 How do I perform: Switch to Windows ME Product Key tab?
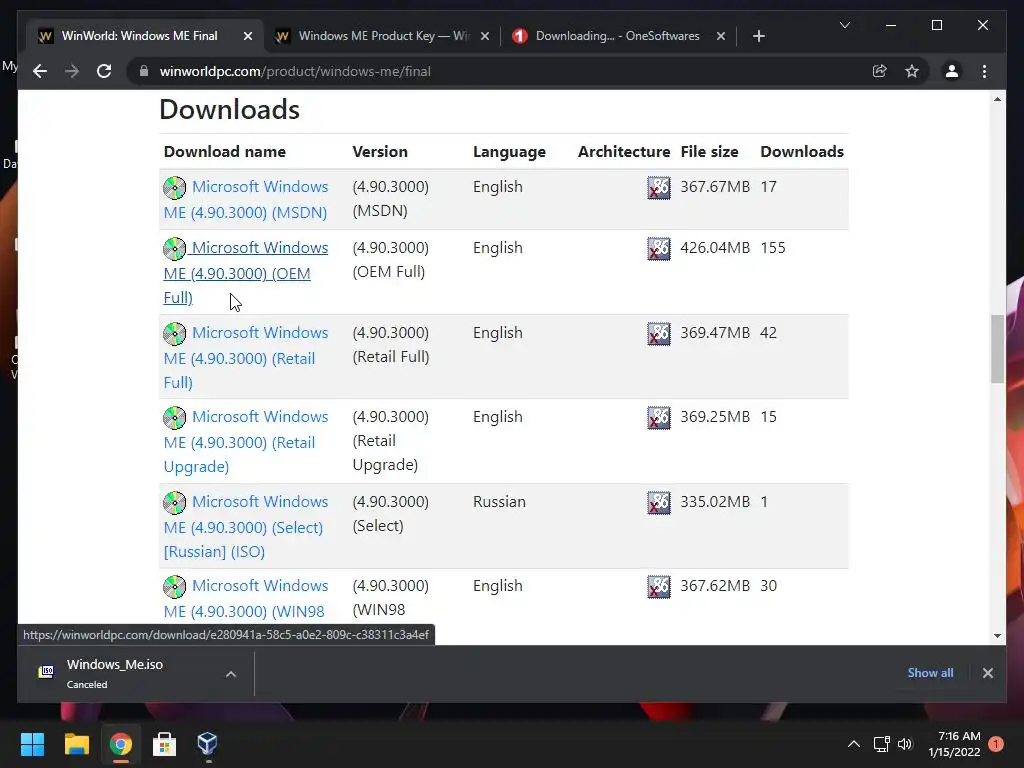(x=384, y=36)
